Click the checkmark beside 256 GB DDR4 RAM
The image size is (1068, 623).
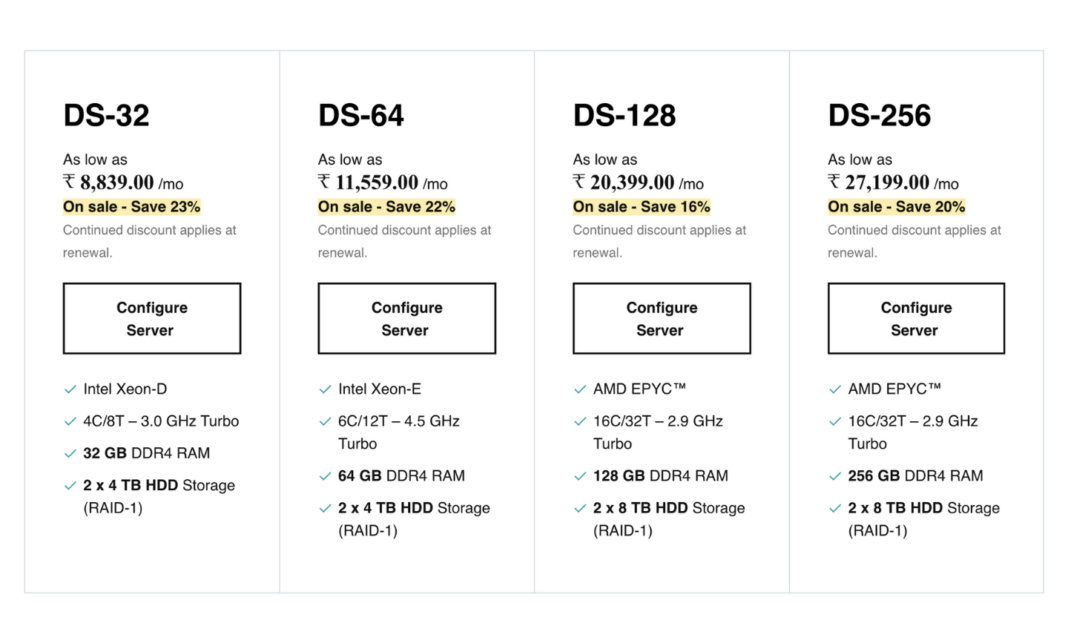point(834,476)
